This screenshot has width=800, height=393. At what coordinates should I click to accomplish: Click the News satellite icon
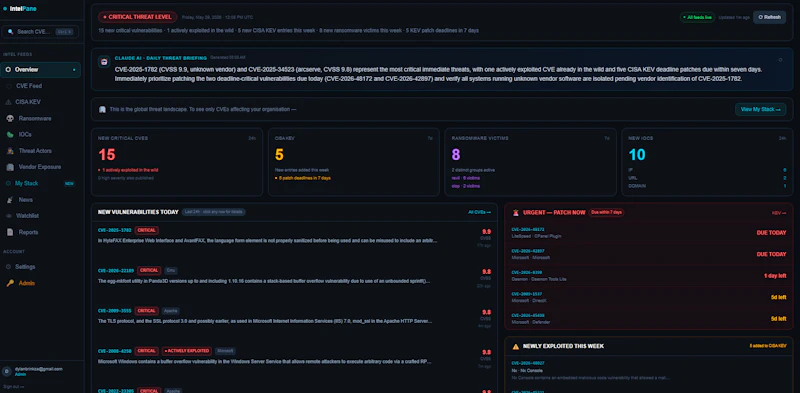pyautogui.click(x=10, y=200)
